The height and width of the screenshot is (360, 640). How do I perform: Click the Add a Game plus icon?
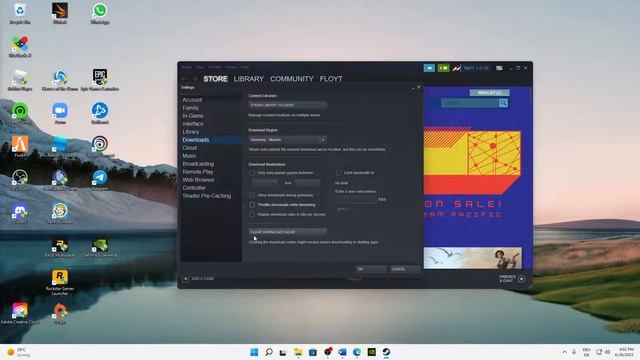click(x=186, y=279)
